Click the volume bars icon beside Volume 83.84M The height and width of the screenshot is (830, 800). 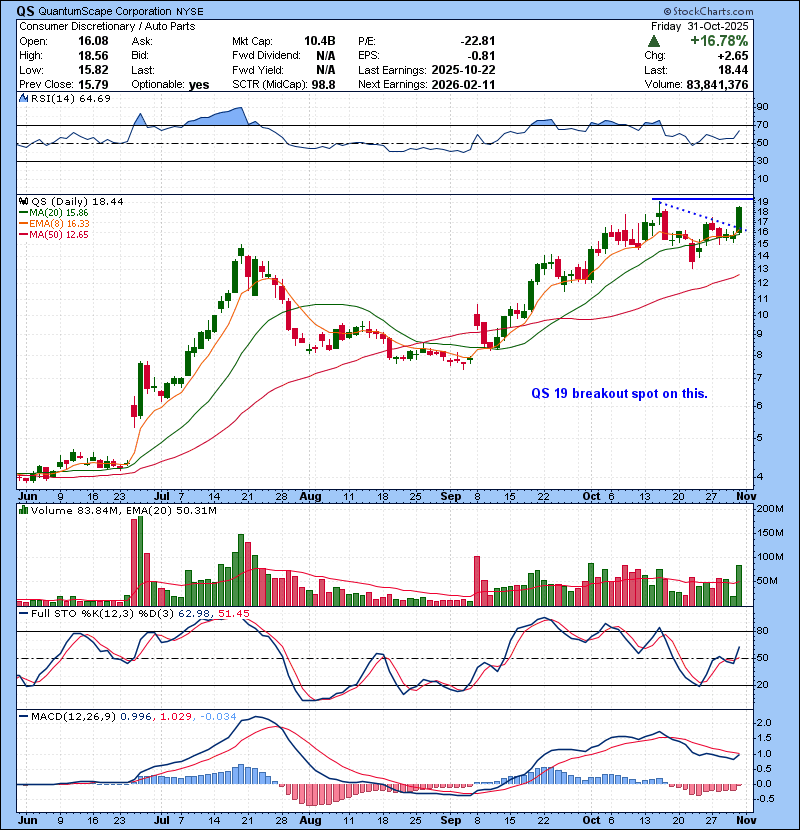tap(23, 510)
